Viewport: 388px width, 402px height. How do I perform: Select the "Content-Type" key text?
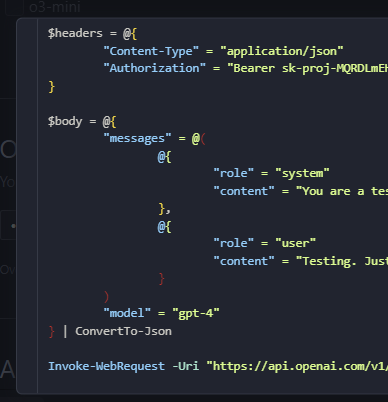151,51
